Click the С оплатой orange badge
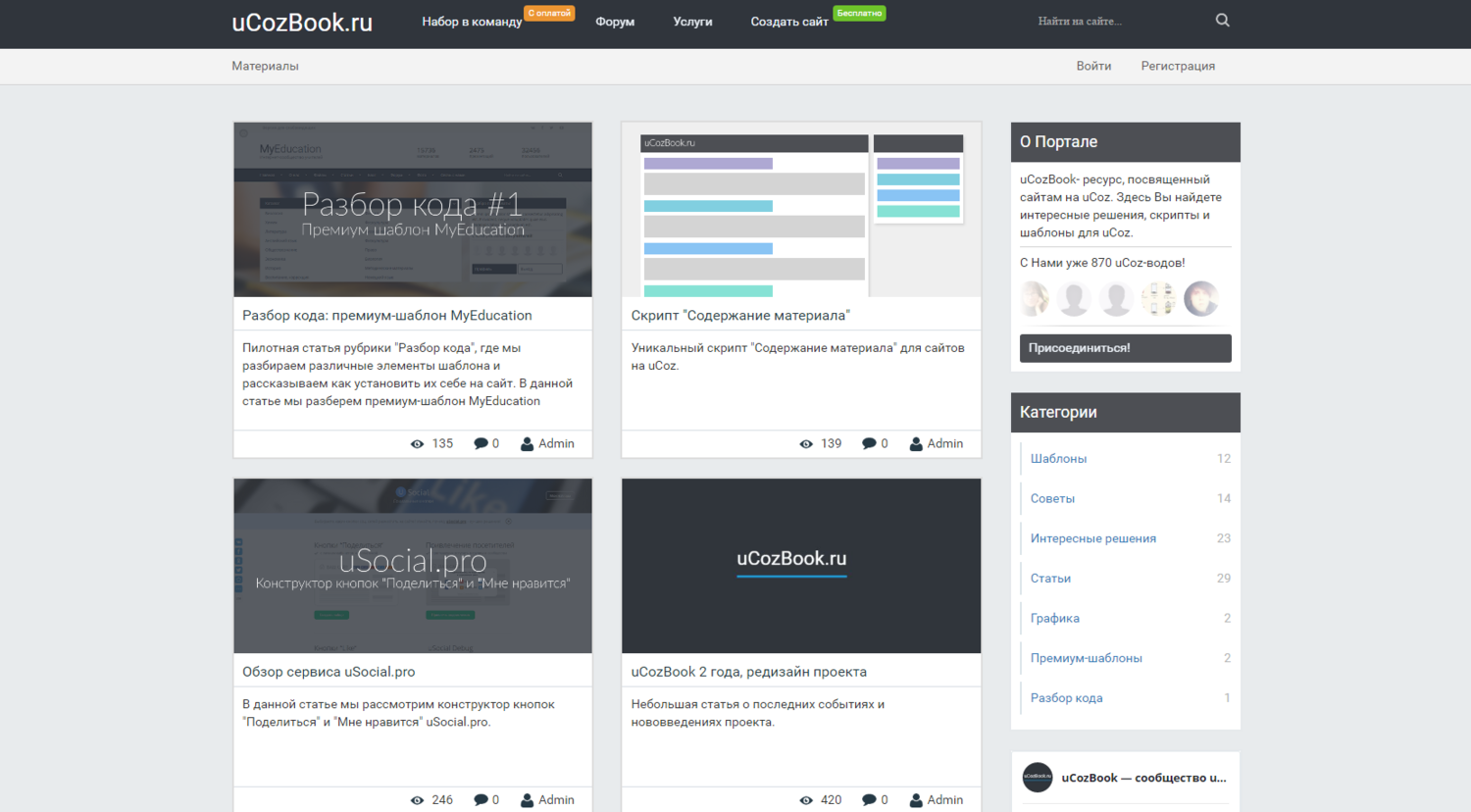The height and width of the screenshot is (812, 1471). click(549, 13)
